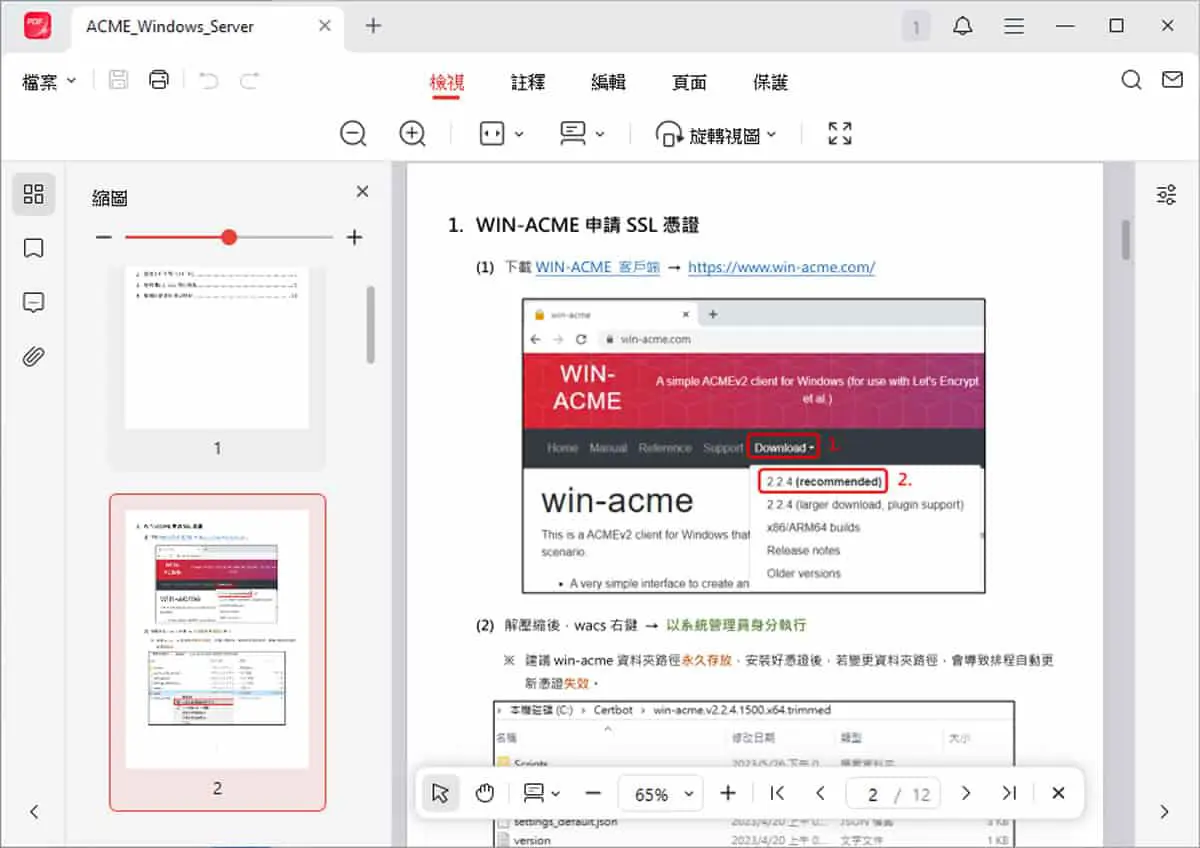
Task: Open the 旋轉視圖 rotate view dropdown
Action: click(x=715, y=134)
